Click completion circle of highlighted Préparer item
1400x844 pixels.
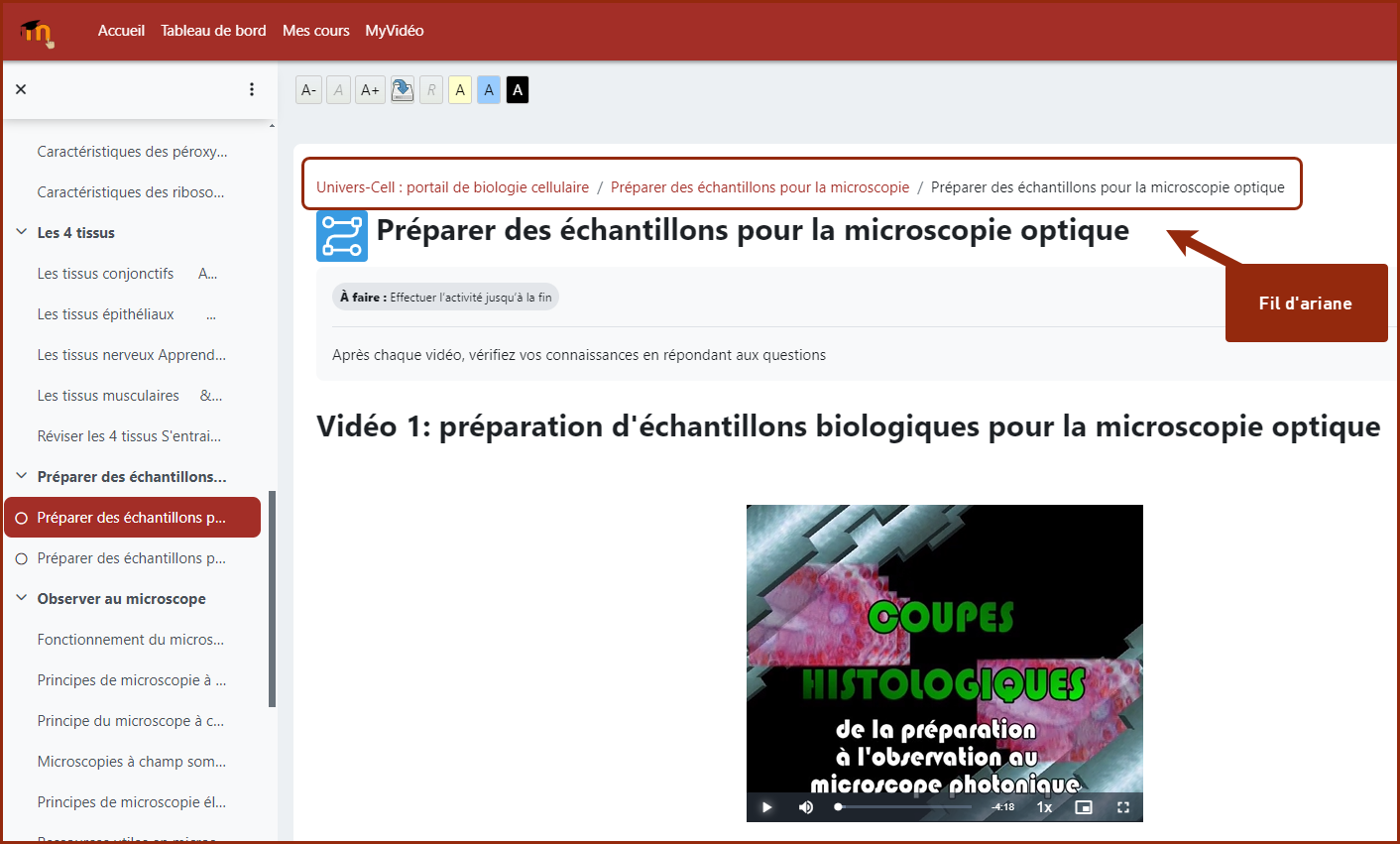click(22, 518)
